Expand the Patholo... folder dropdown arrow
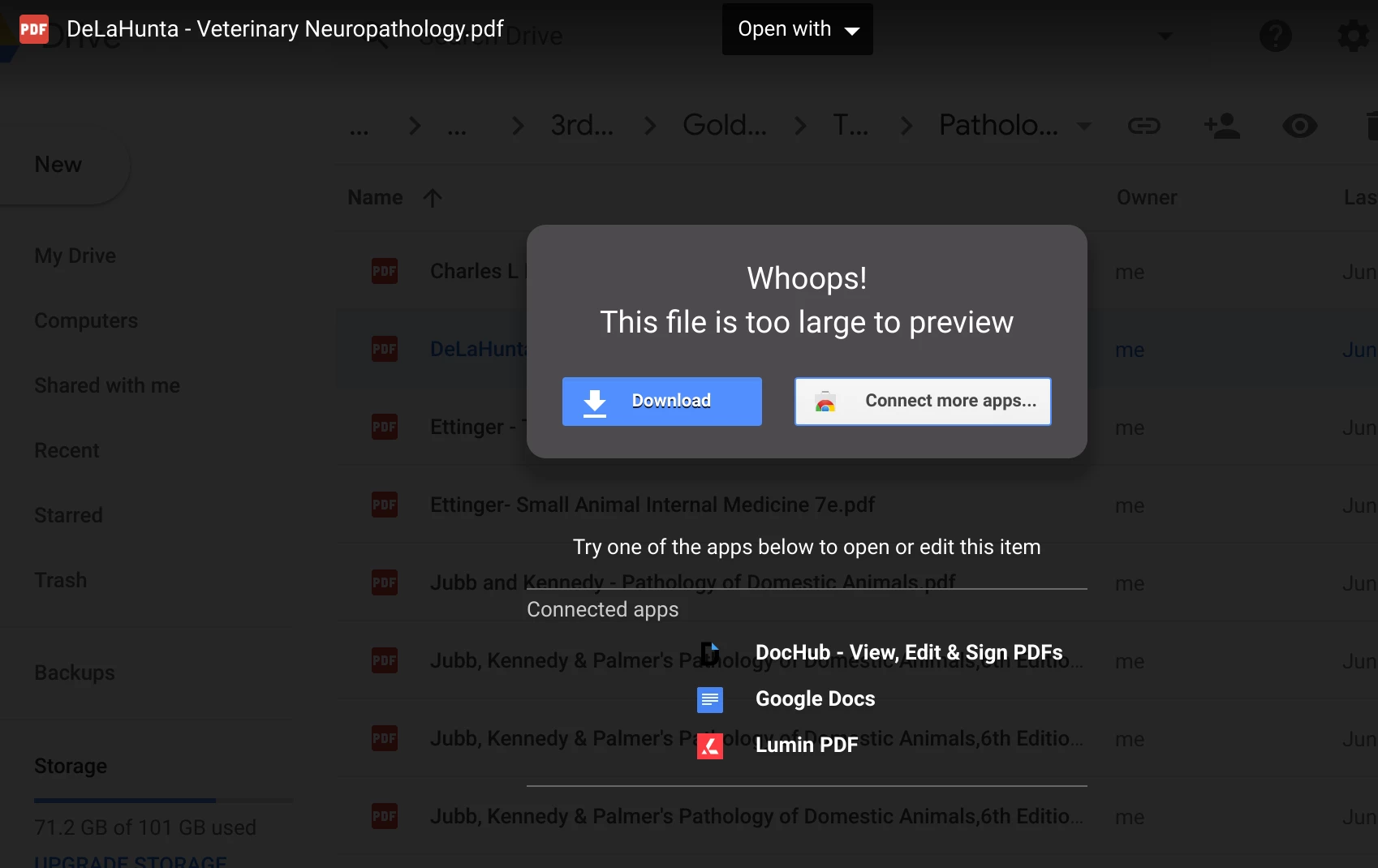Screen dimensions: 1378x868 point(1083,126)
